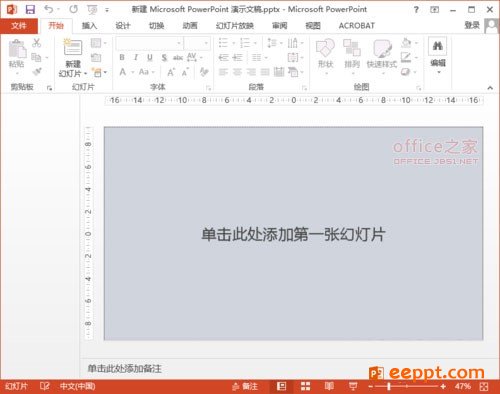
Task: Collapse the ribbon with the chevron arrow
Action: point(490,88)
